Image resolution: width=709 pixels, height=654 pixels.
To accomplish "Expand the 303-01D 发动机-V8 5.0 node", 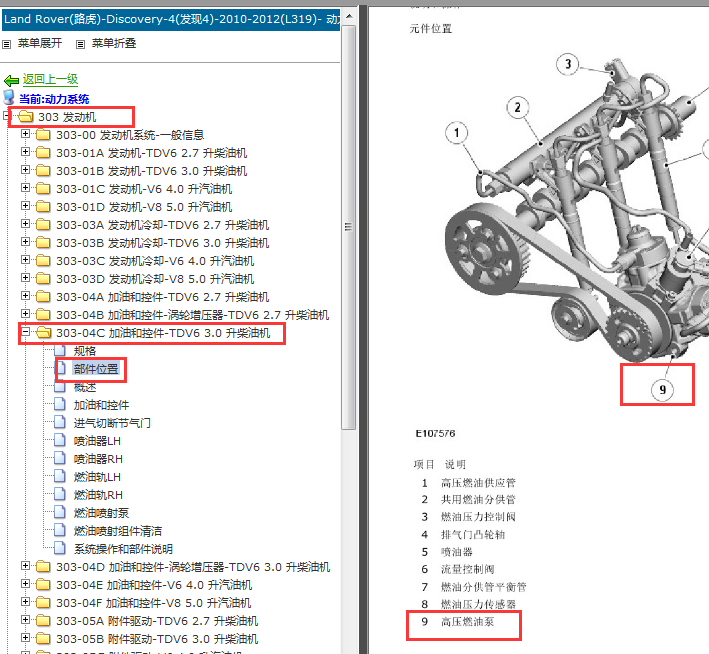I will click(x=25, y=206).
